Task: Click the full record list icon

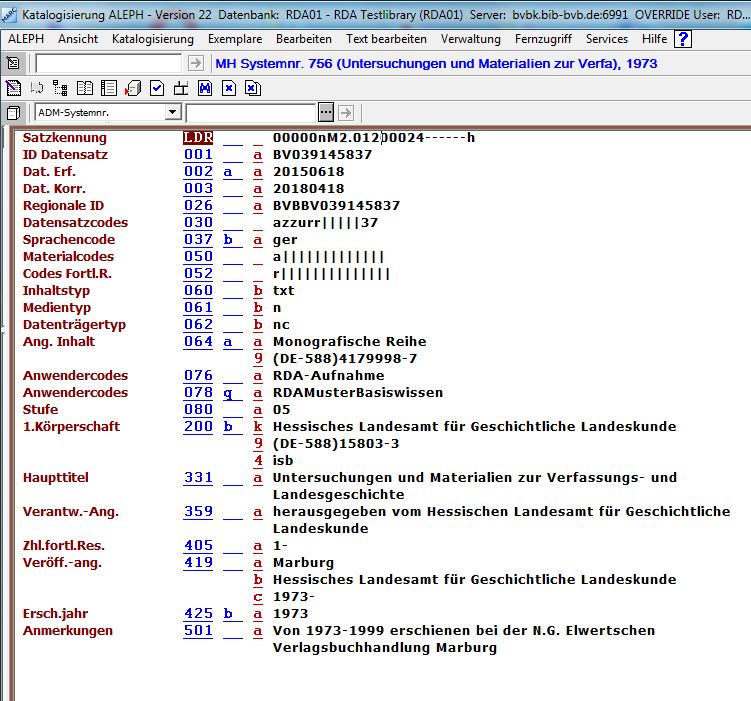Action: 109,88
